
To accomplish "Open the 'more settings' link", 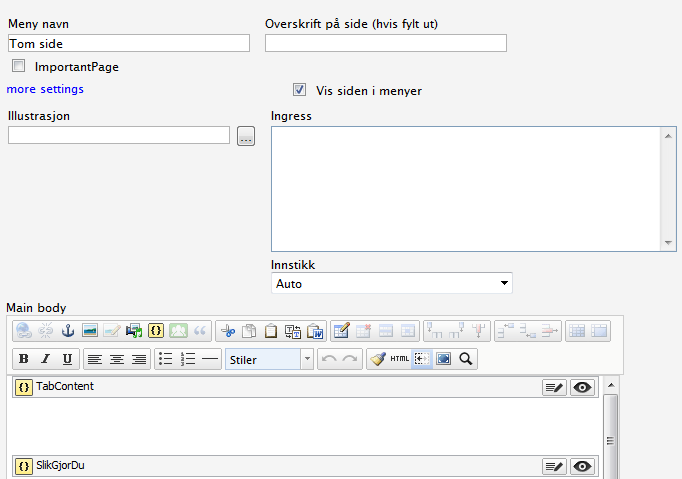I will coord(45,89).
